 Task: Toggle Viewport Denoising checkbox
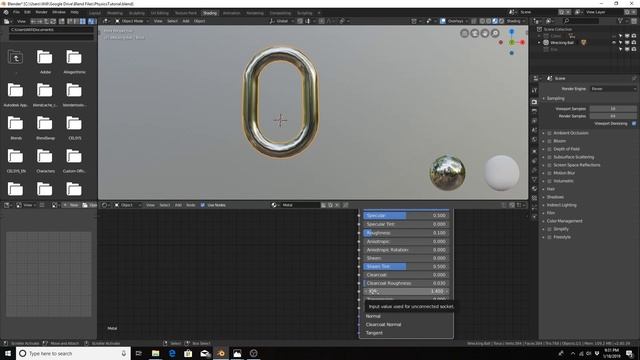pyautogui.click(x=633, y=123)
